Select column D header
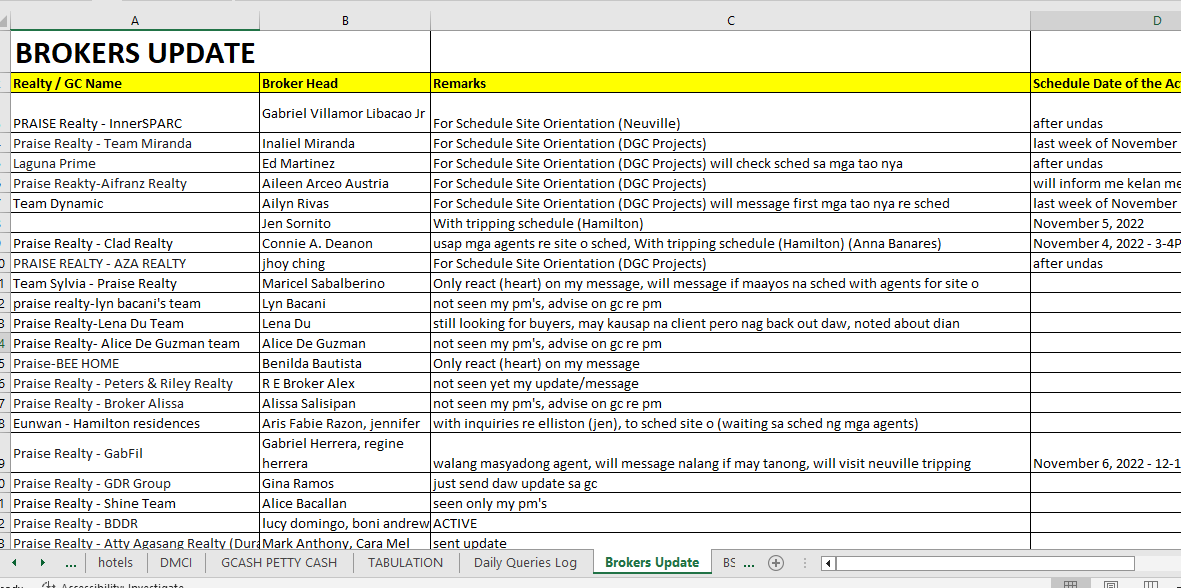This screenshot has width=1181, height=588. (1105, 21)
